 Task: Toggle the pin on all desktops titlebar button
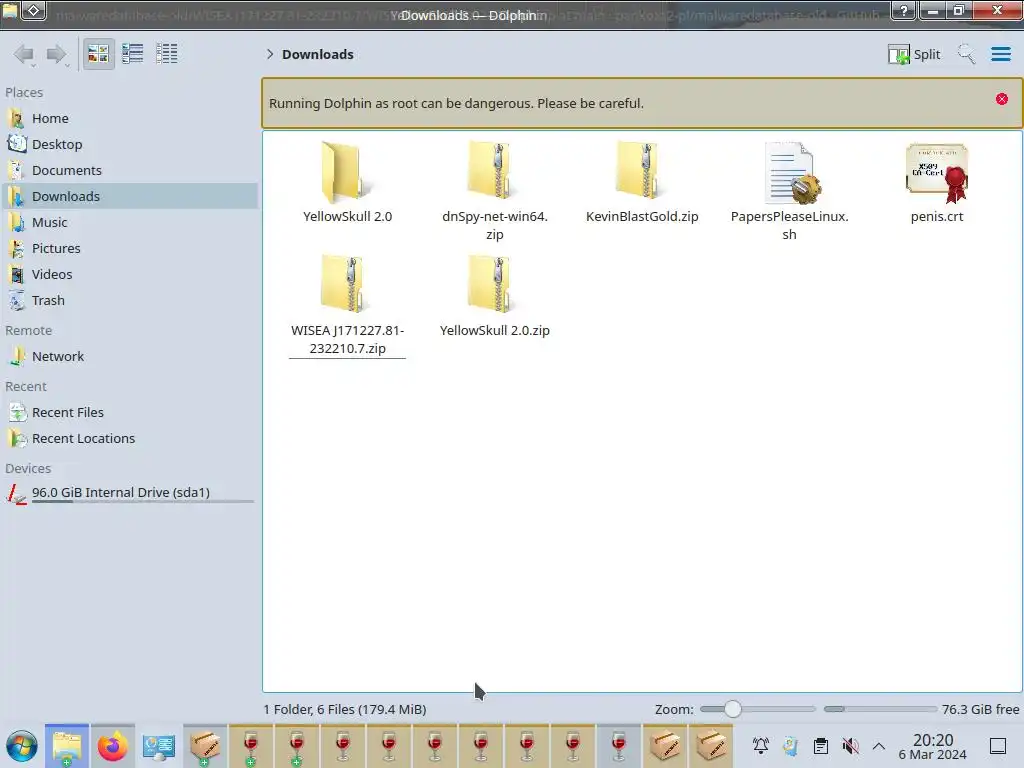(x=34, y=10)
